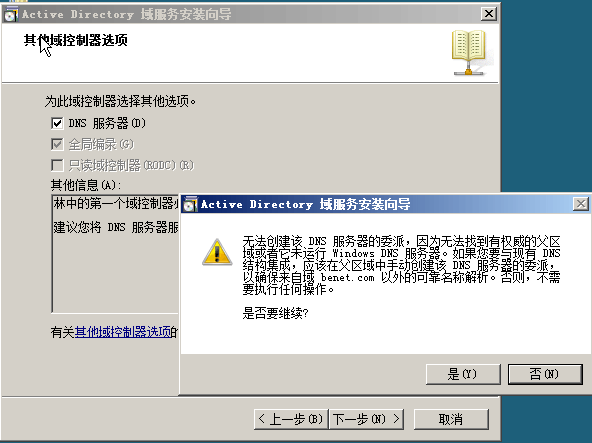The width and height of the screenshot is (592, 443).
Task: Click the open book icon in wizard header
Action: point(469,52)
